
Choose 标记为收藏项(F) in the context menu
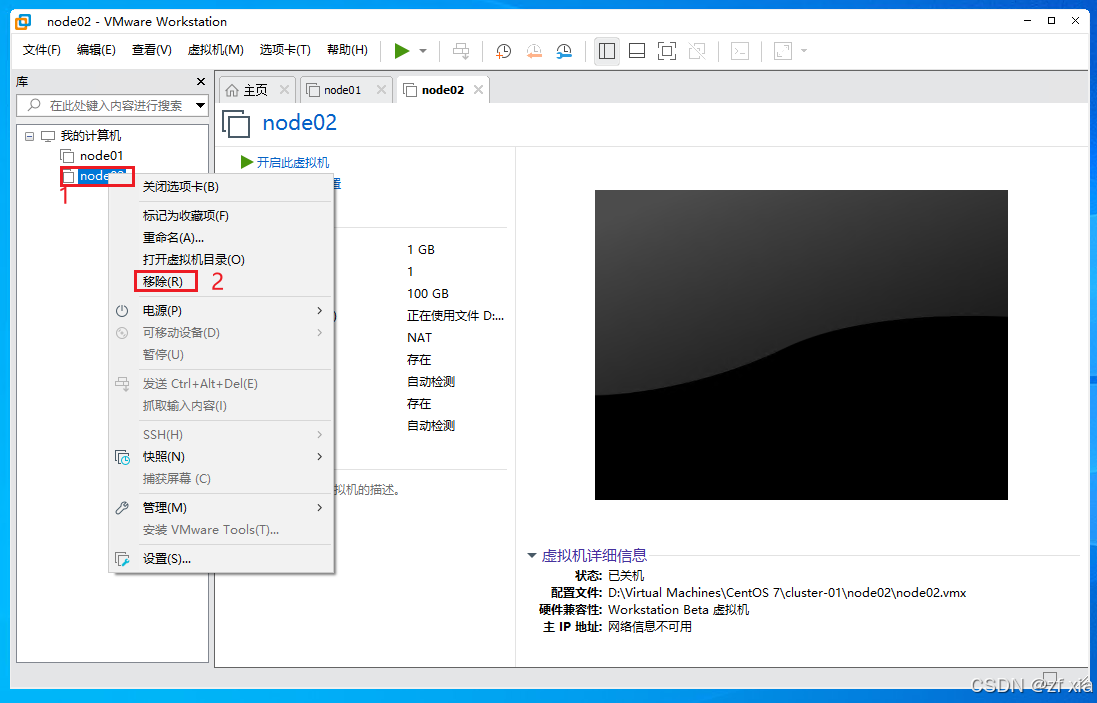click(x=221, y=216)
